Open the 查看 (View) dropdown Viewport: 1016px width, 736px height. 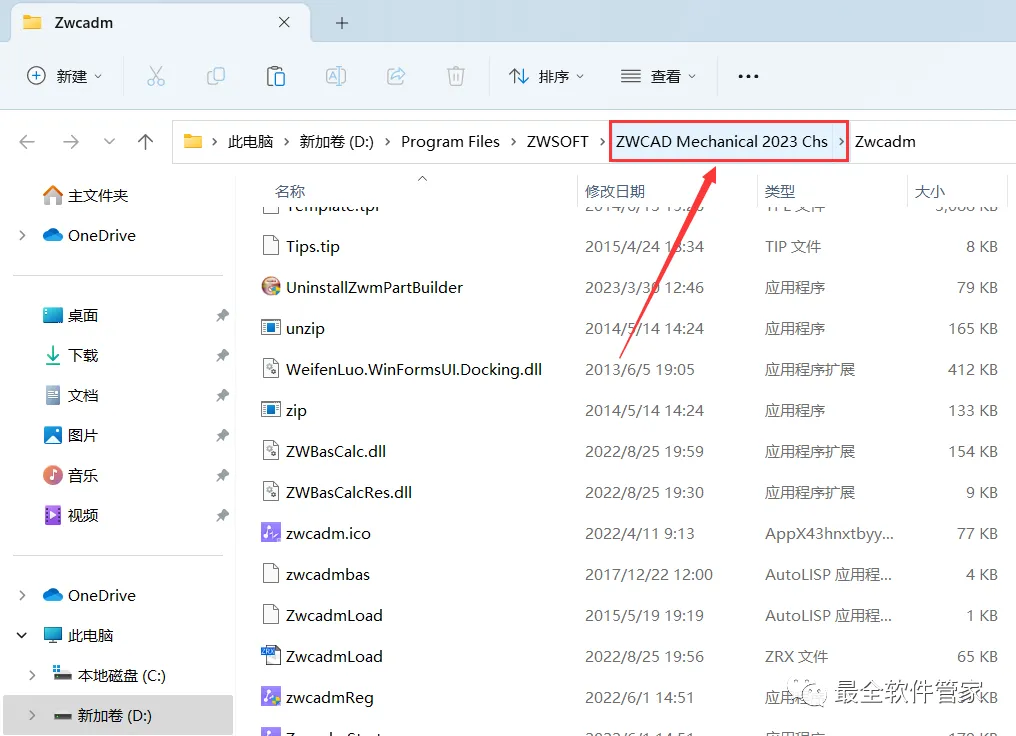click(x=658, y=76)
